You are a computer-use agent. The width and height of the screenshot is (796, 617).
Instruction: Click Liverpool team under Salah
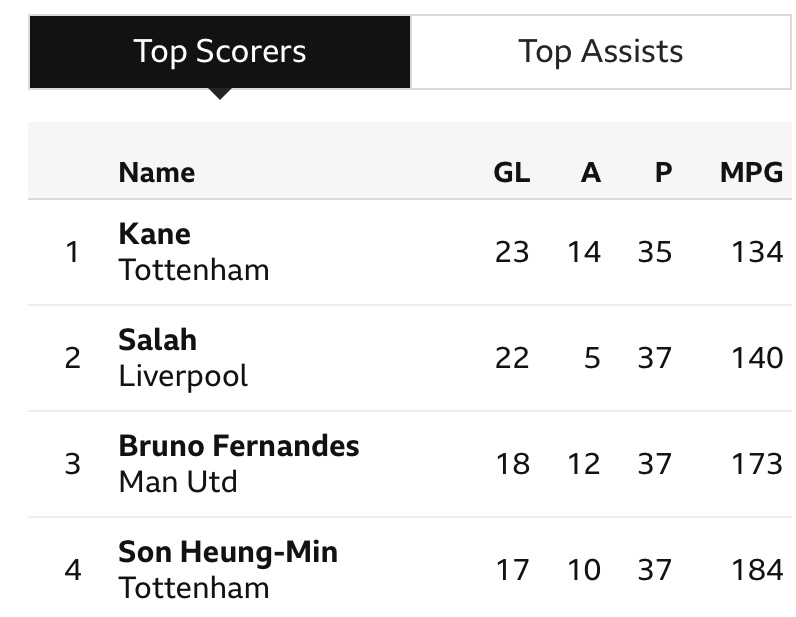tap(183, 375)
